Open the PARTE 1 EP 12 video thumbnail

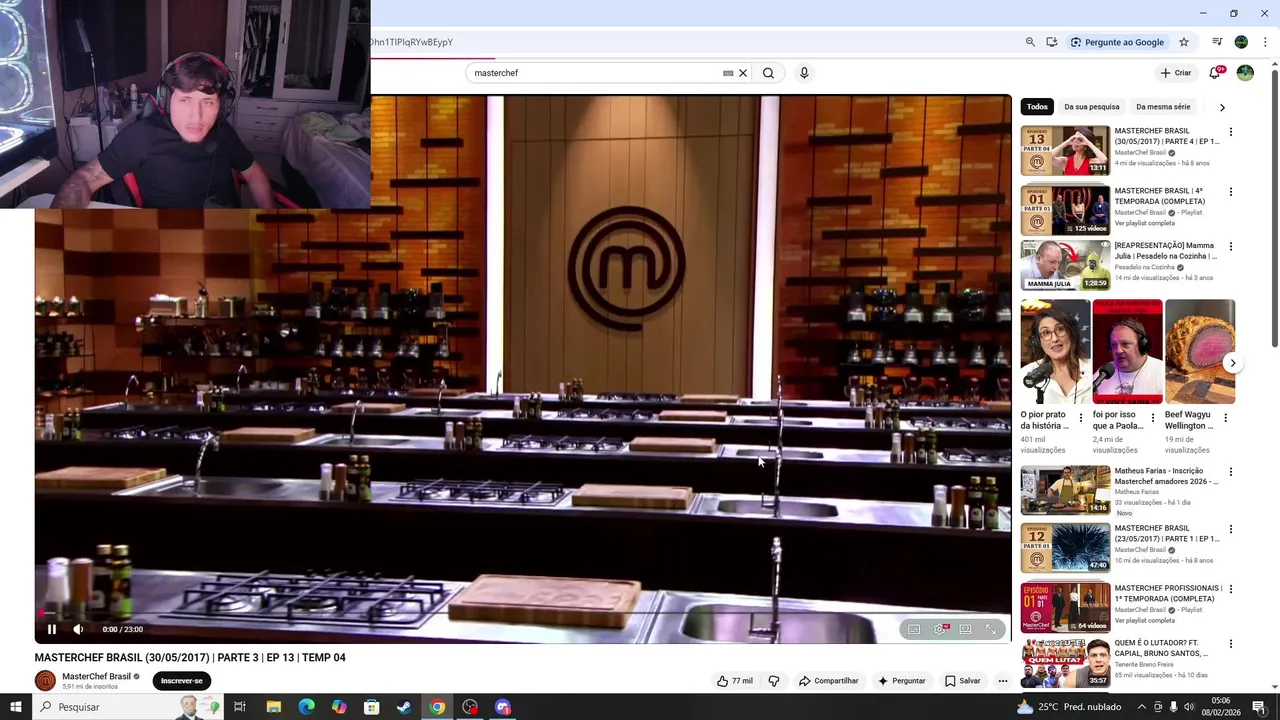(1065, 547)
